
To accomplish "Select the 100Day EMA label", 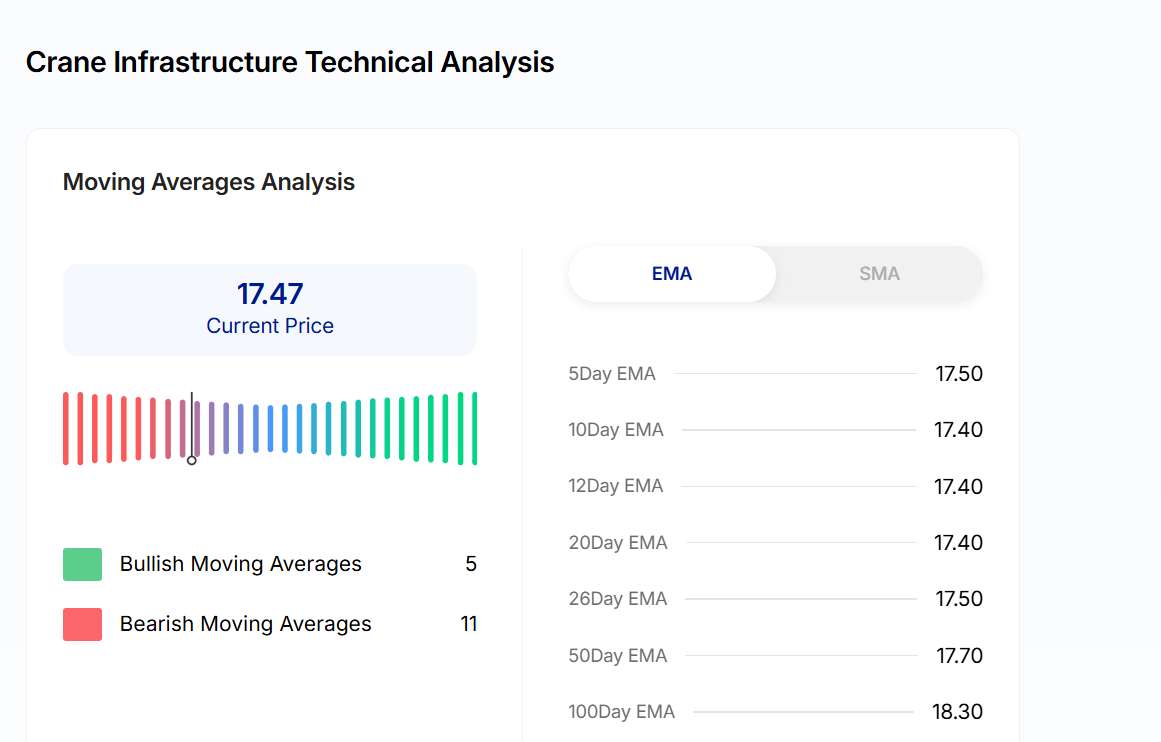I will (622, 712).
